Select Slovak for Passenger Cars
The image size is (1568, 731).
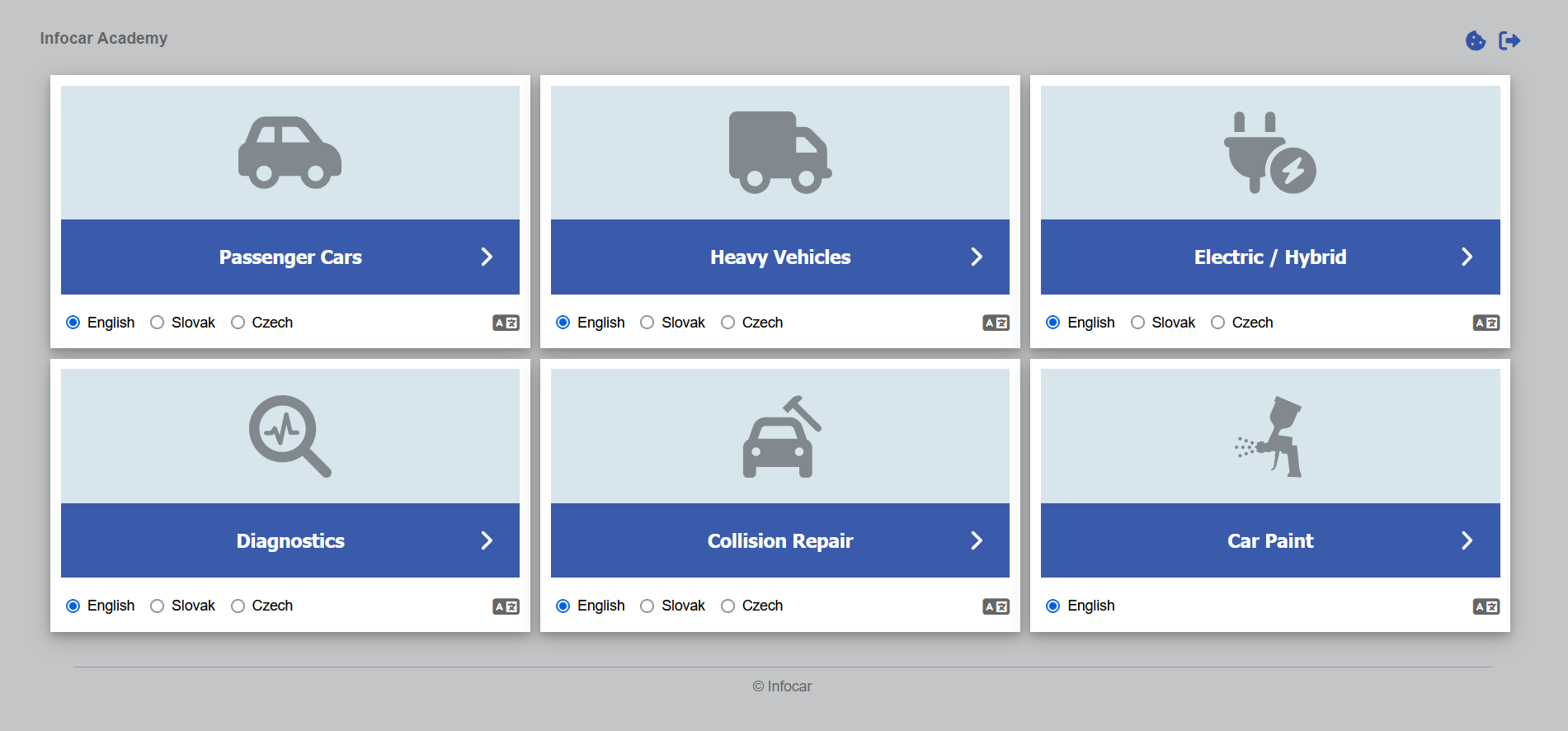(158, 323)
